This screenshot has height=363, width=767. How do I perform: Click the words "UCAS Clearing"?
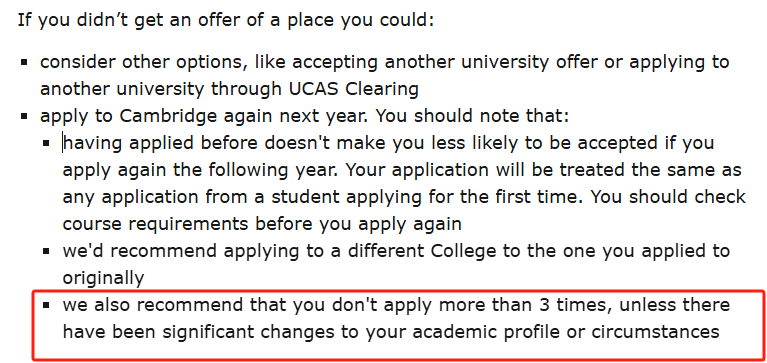pyautogui.click(x=350, y=90)
